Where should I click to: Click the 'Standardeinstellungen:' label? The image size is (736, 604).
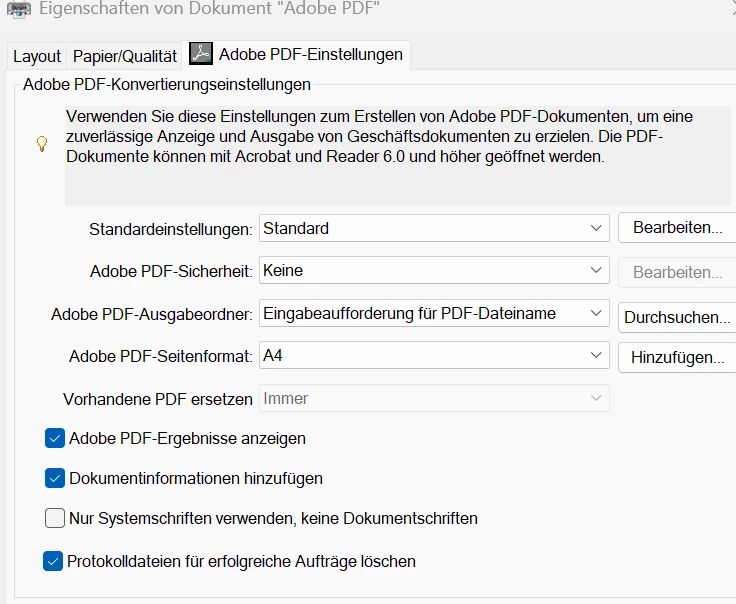[171, 229]
